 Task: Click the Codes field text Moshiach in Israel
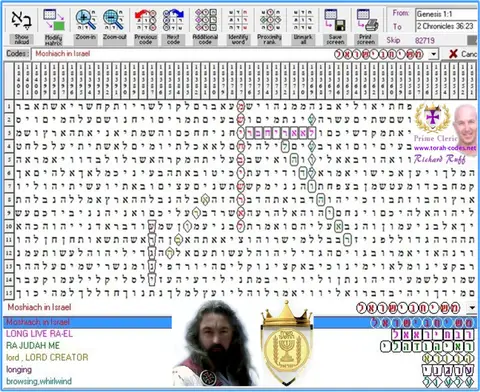[x=63, y=54]
